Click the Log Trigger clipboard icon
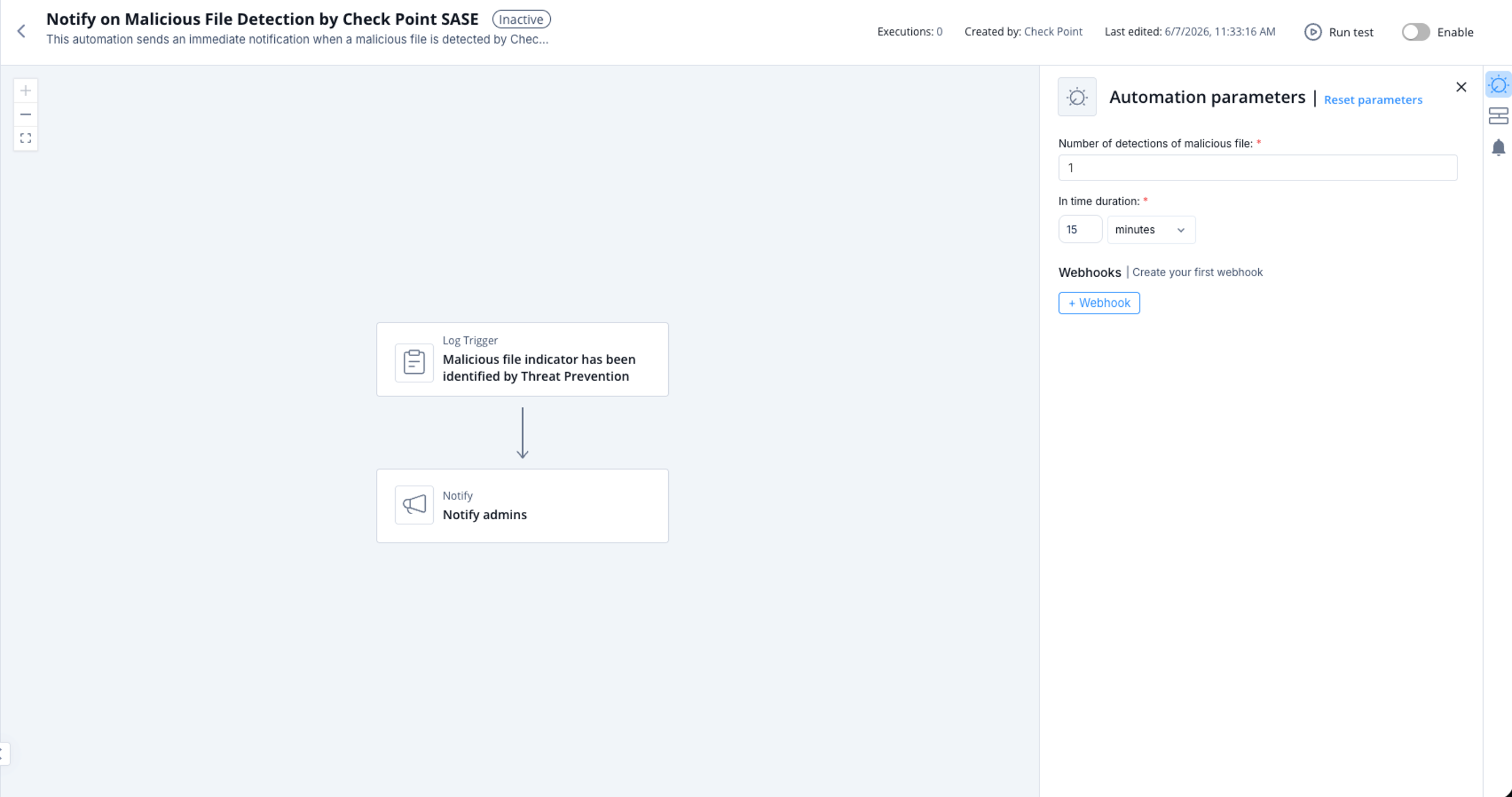 (x=414, y=362)
